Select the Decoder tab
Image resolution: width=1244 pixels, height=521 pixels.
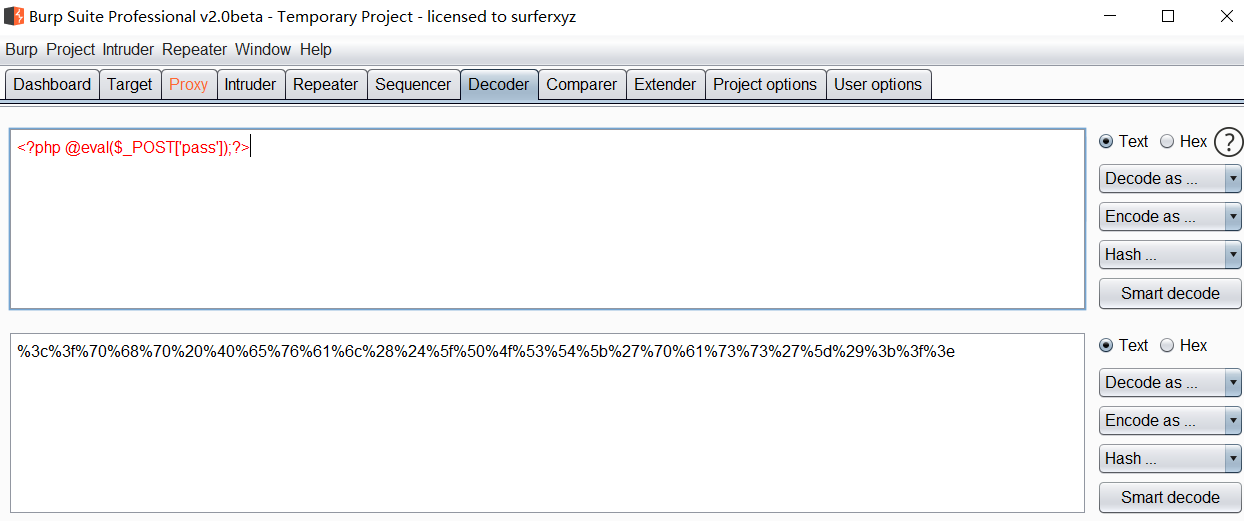coord(499,85)
